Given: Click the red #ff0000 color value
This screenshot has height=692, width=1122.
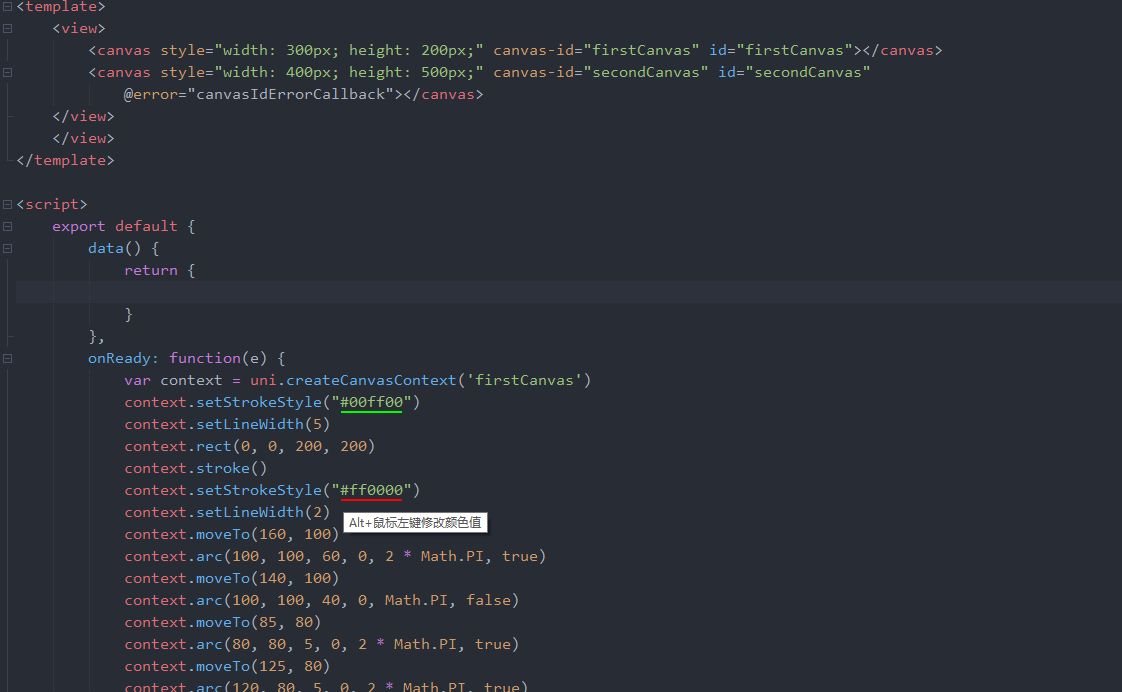Looking at the screenshot, I should click(x=371, y=490).
